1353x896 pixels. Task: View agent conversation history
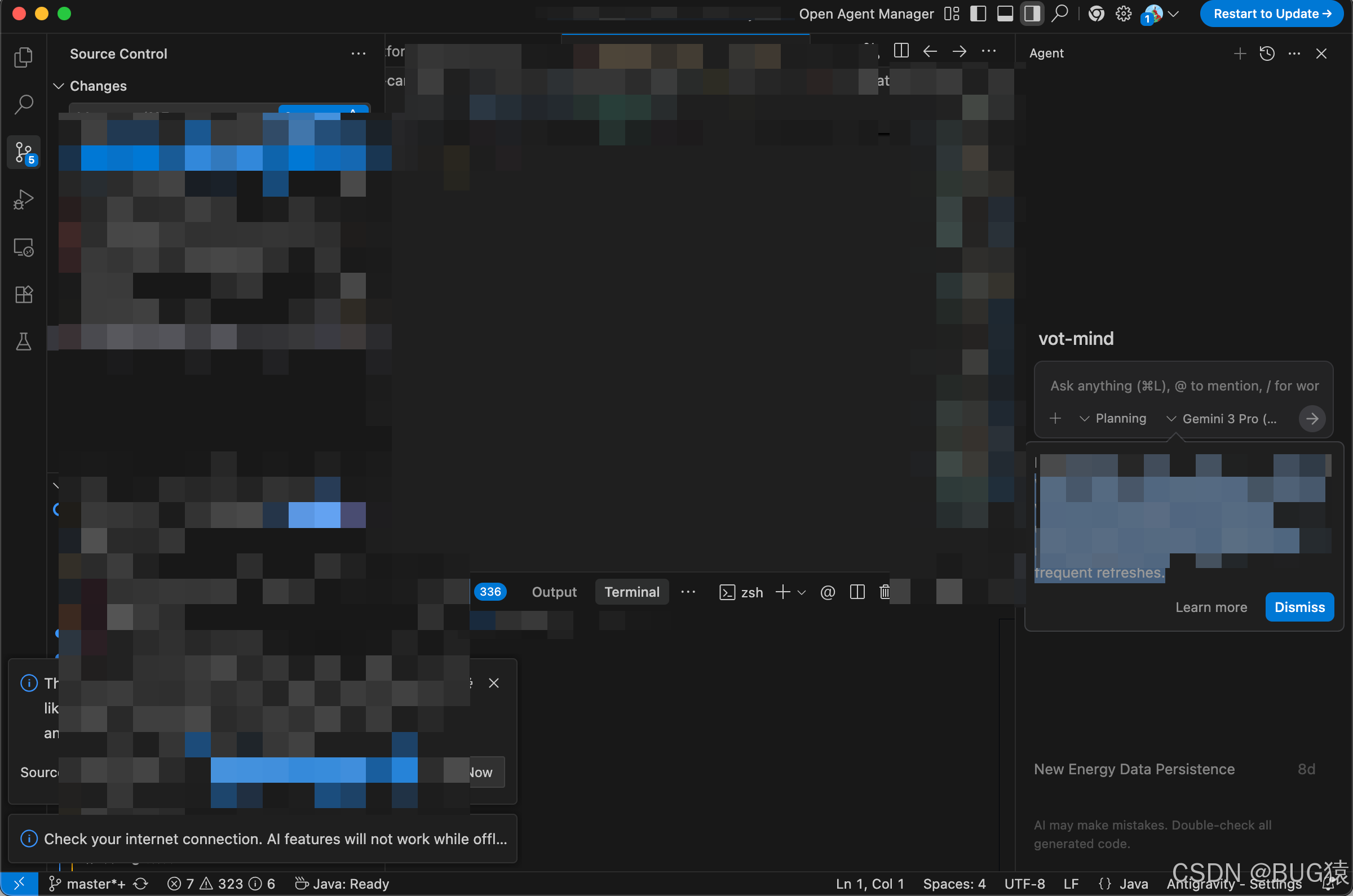click(x=1267, y=54)
